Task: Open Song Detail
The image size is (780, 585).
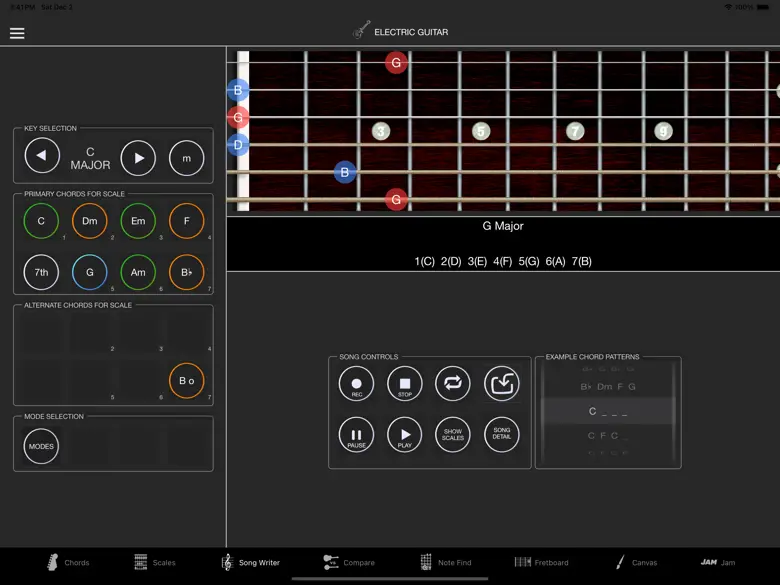Action: (502, 435)
